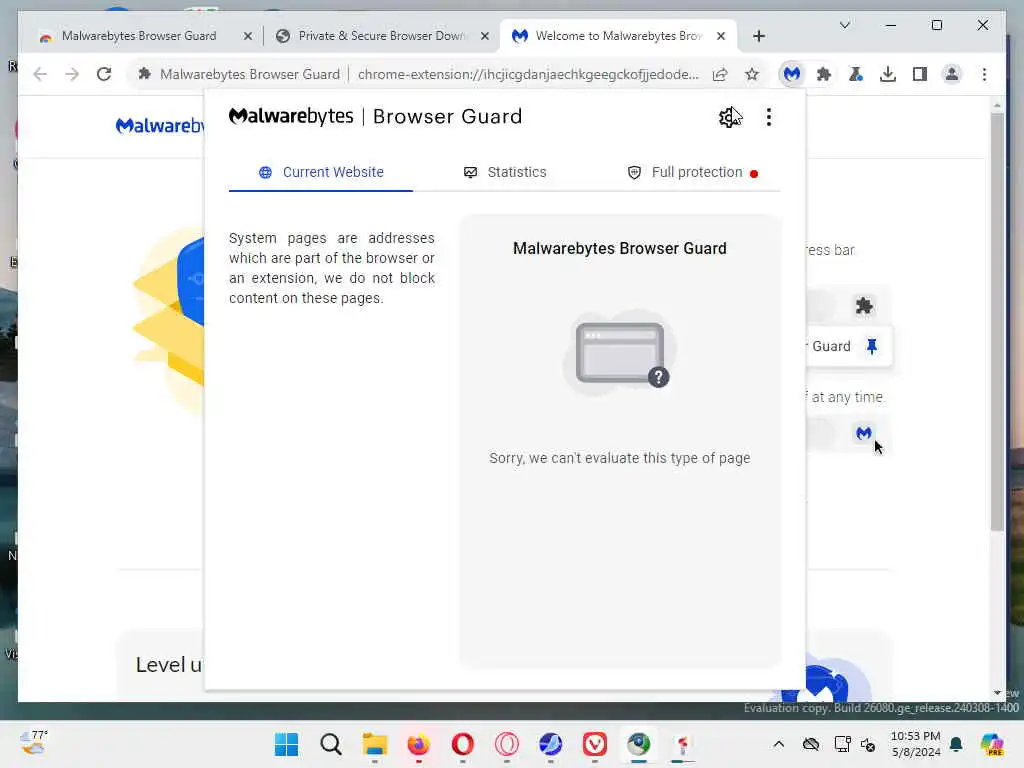The height and width of the screenshot is (768, 1024).
Task: Close the Malwarebytes Browser Guard first tab
Action: point(248,37)
